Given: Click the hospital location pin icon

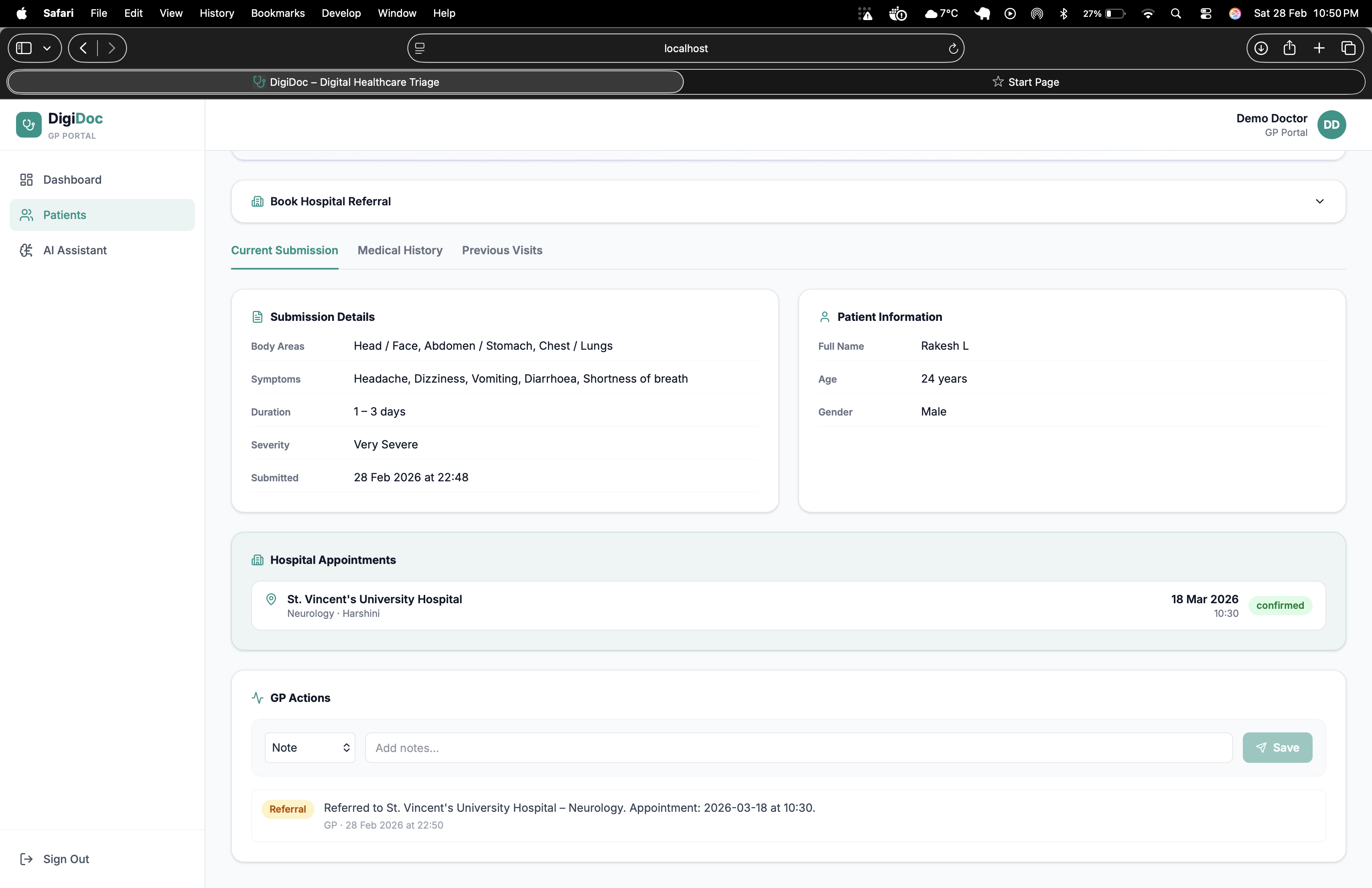Looking at the screenshot, I should pyautogui.click(x=271, y=599).
